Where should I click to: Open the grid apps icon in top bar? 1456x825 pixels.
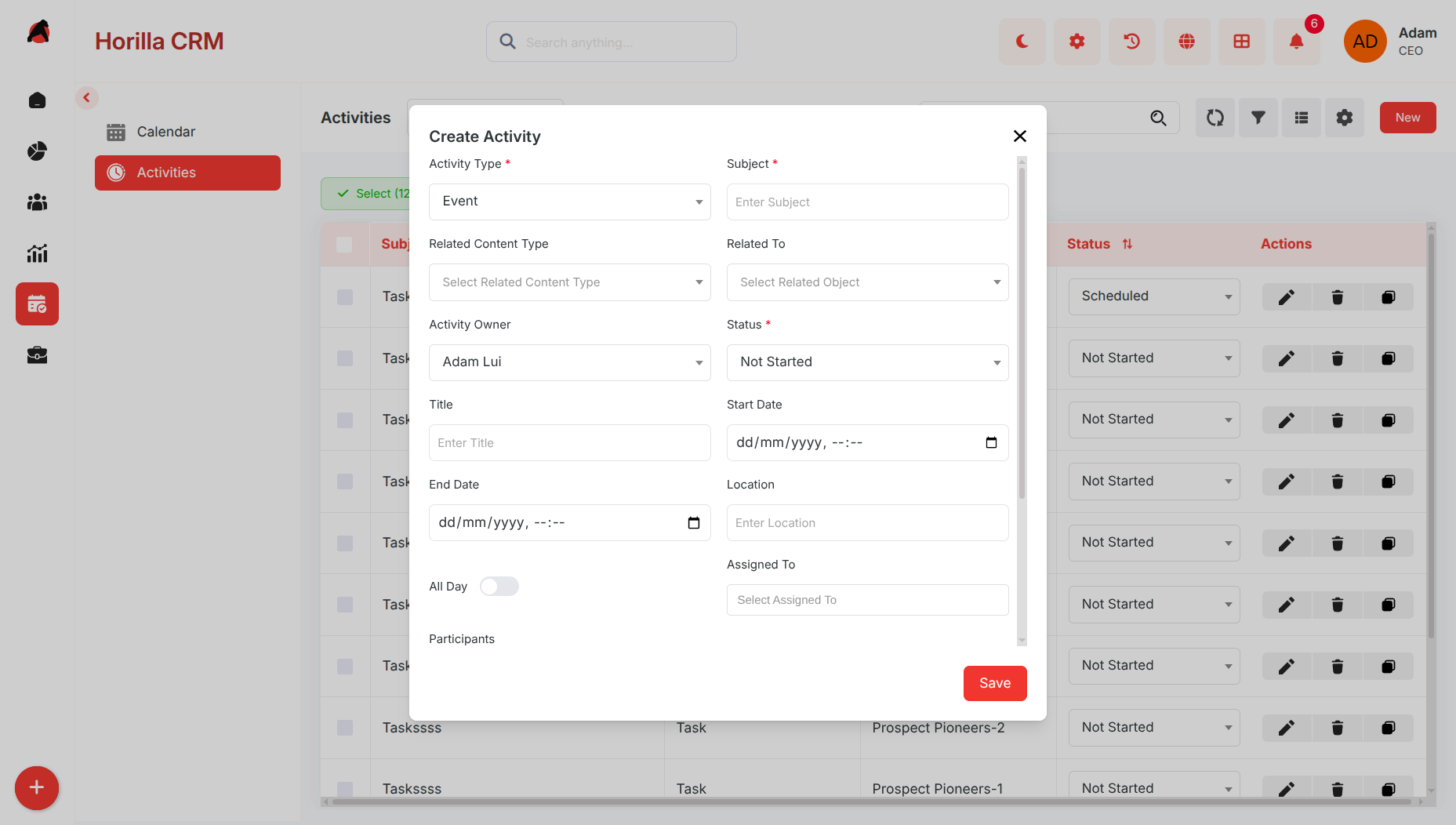point(1241,42)
